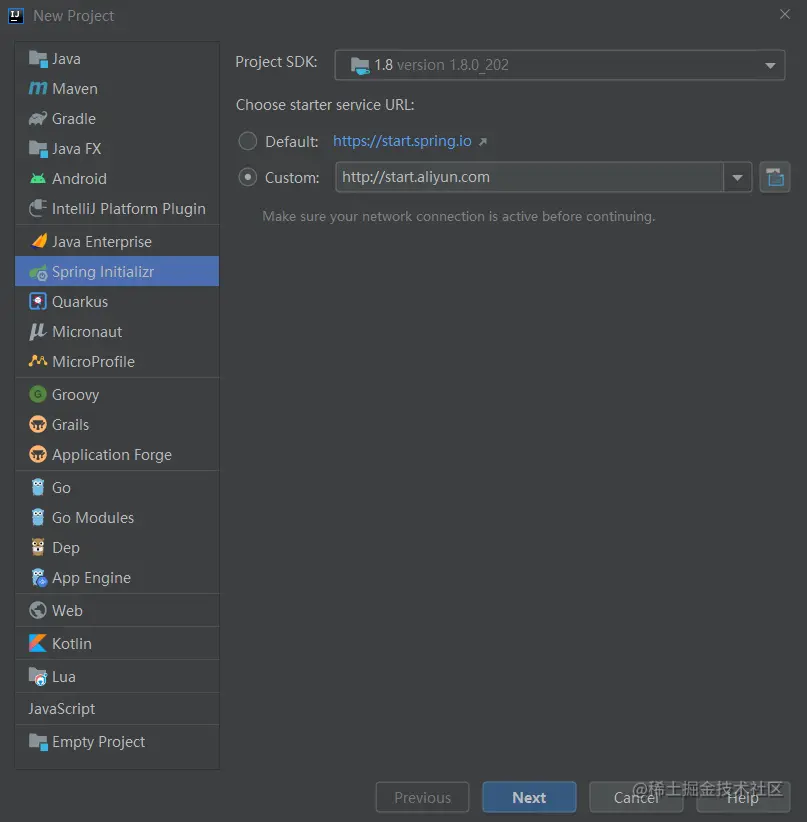
Task: Click the Application Forge icon
Action: [38, 455]
